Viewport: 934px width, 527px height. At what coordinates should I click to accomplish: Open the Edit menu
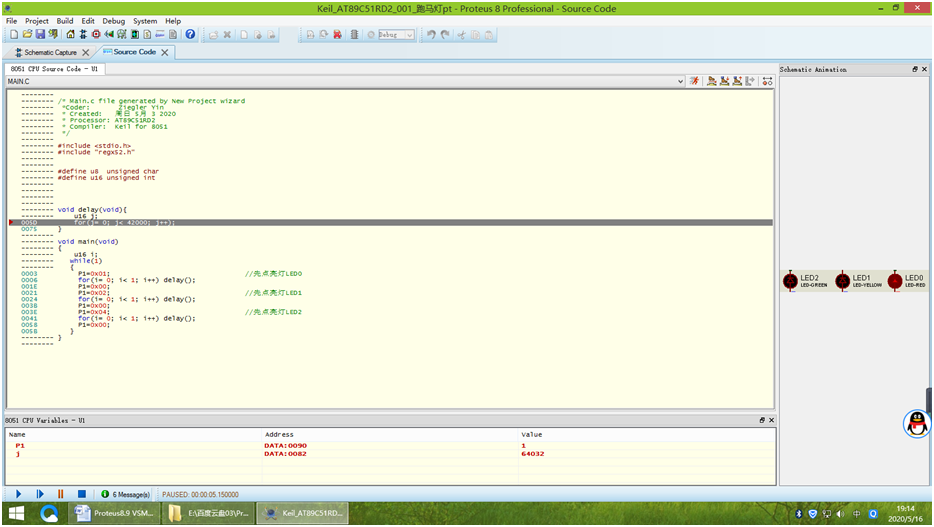88,21
